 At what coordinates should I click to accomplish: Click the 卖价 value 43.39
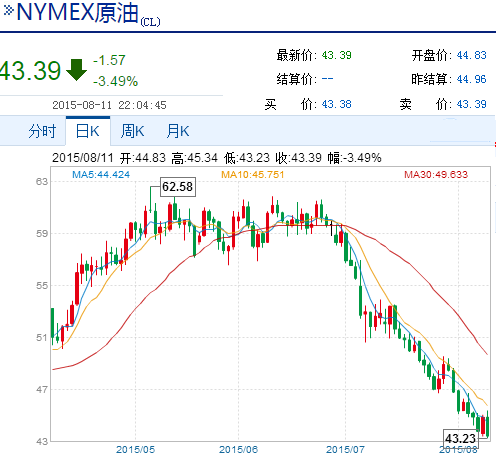click(x=471, y=104)
